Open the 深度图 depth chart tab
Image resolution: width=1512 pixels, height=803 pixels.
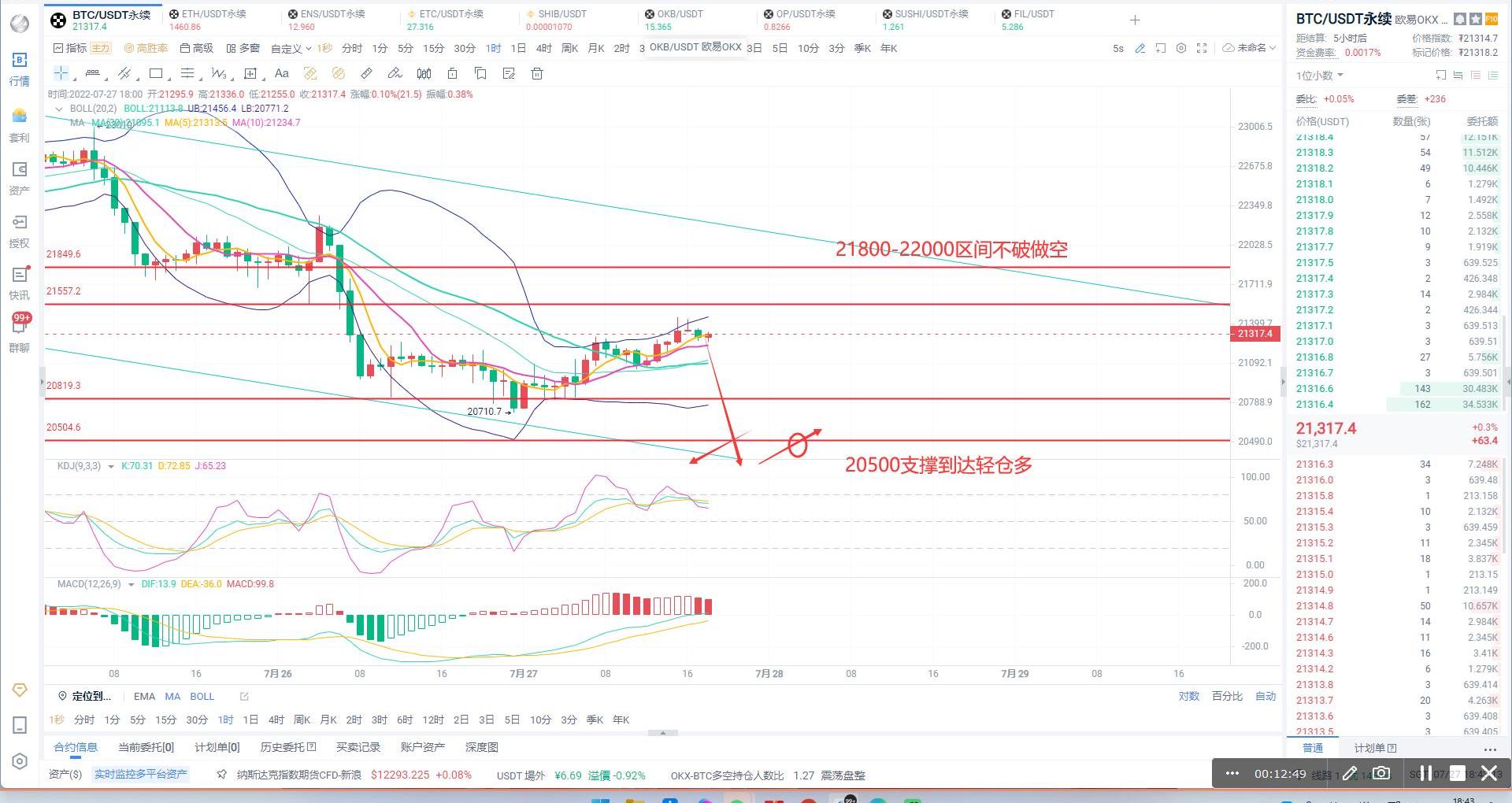click(481, 747)
